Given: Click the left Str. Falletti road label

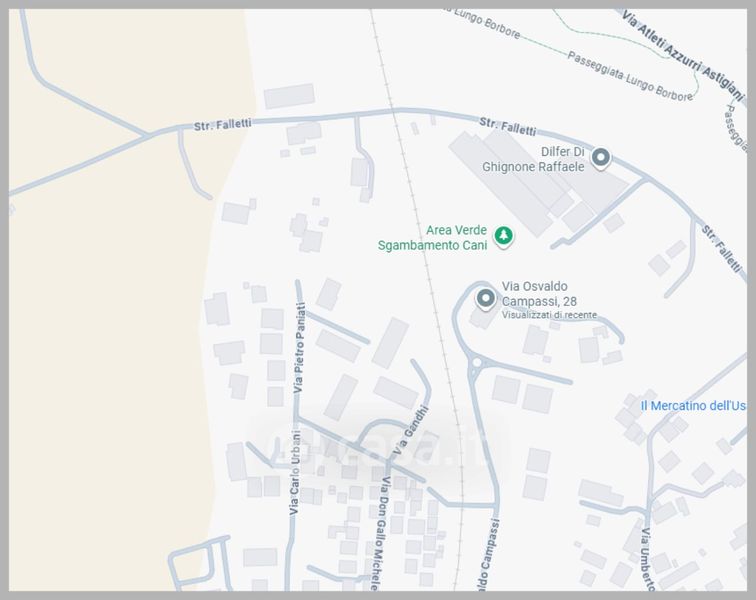Looking at the screenshot, I should pyautogui.click(x=223, y=125).
